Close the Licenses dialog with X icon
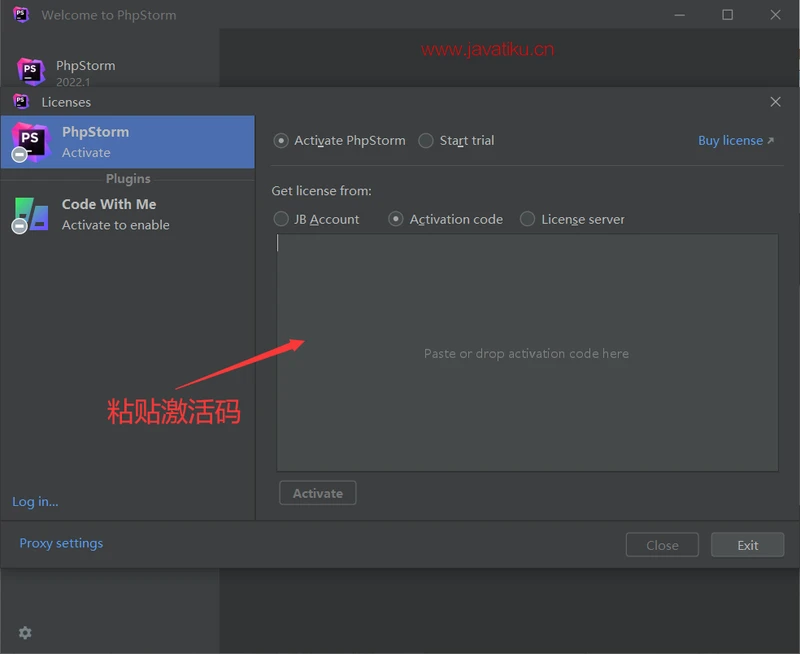 coord(775,102)
